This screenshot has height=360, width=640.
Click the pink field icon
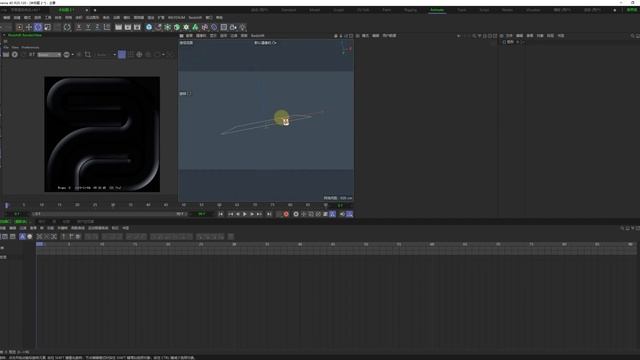pos(204,27)
